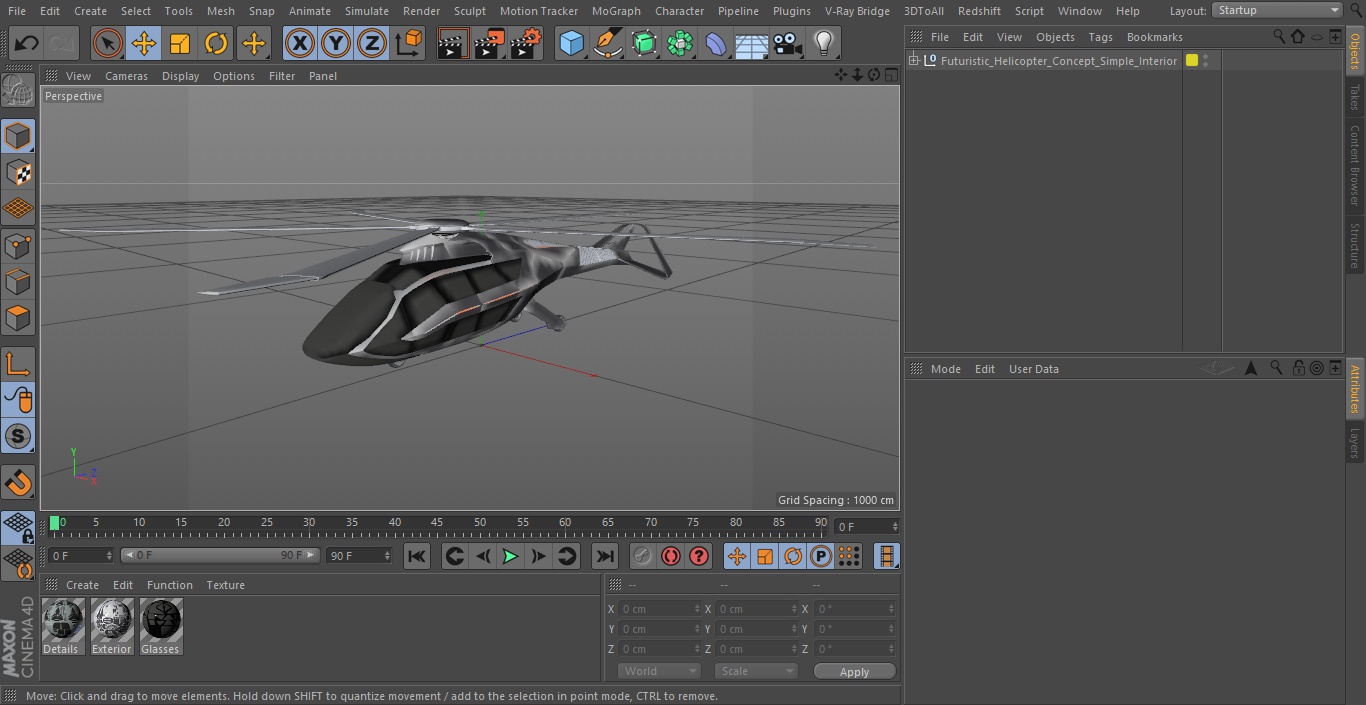
Task: Toggle Y-axis lock
Action: (336, 43)
